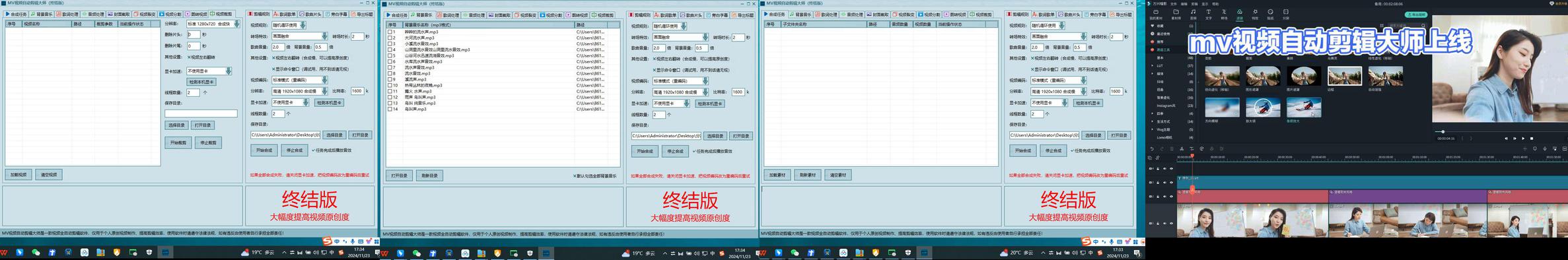The width and height of the screenshot is (1568, 260).
Task: Open the 文件 menu in Filmora
Action: click(x=1173, y=4)
